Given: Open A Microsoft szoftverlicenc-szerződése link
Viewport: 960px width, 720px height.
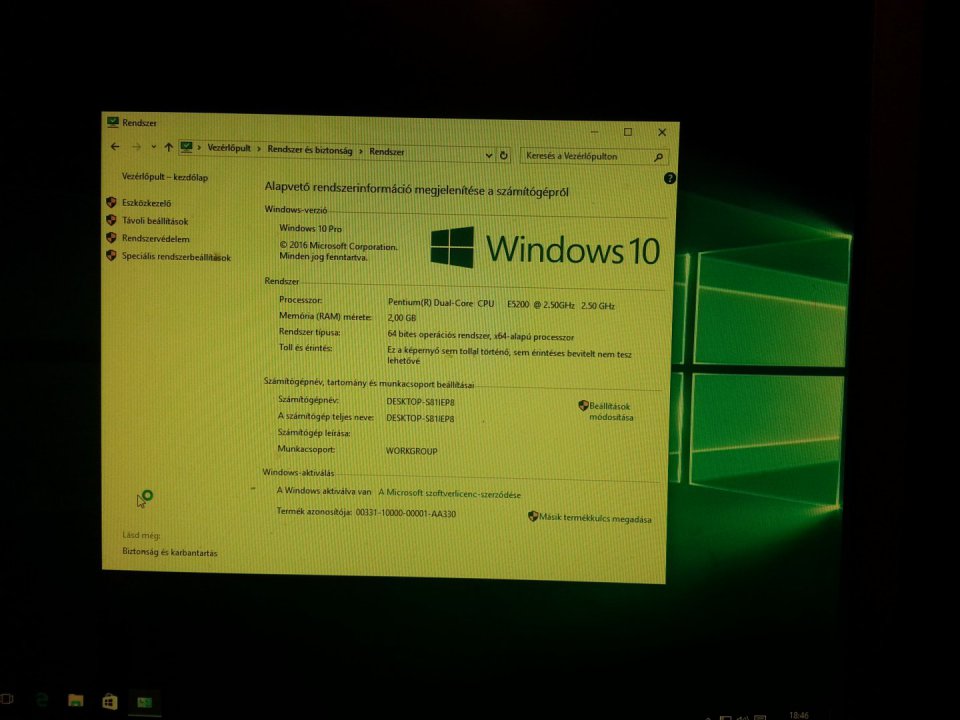Looking at the screenshot, I should (449, 493).
